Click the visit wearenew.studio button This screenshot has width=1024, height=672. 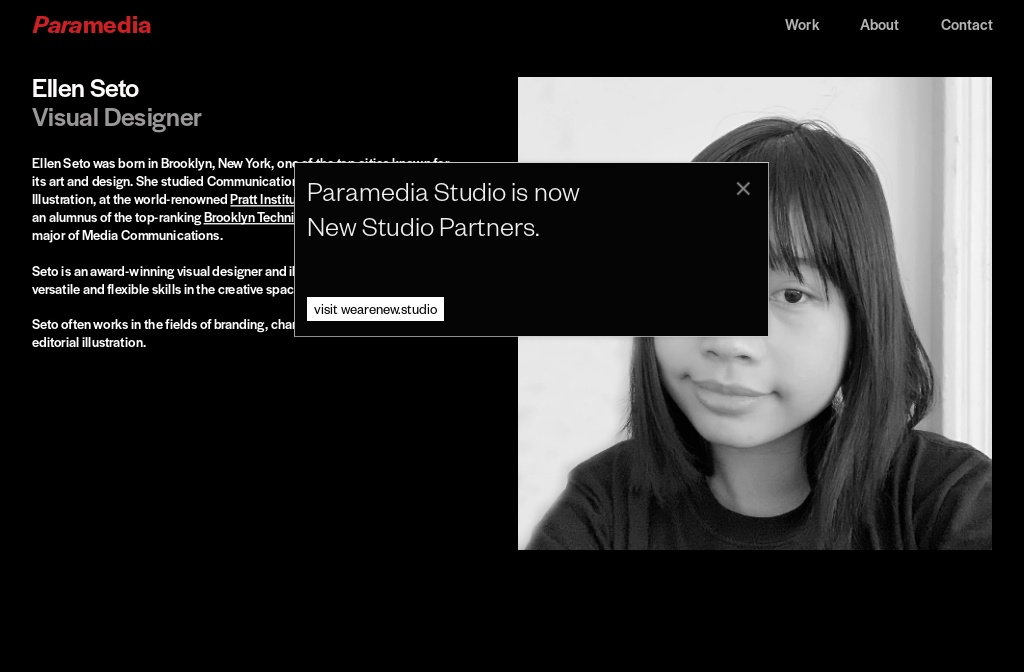(x=375, y=309)
